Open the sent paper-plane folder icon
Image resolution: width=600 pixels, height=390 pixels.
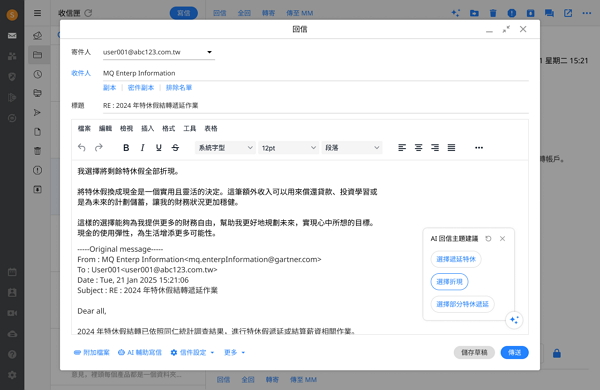click(x=37, y=113)
